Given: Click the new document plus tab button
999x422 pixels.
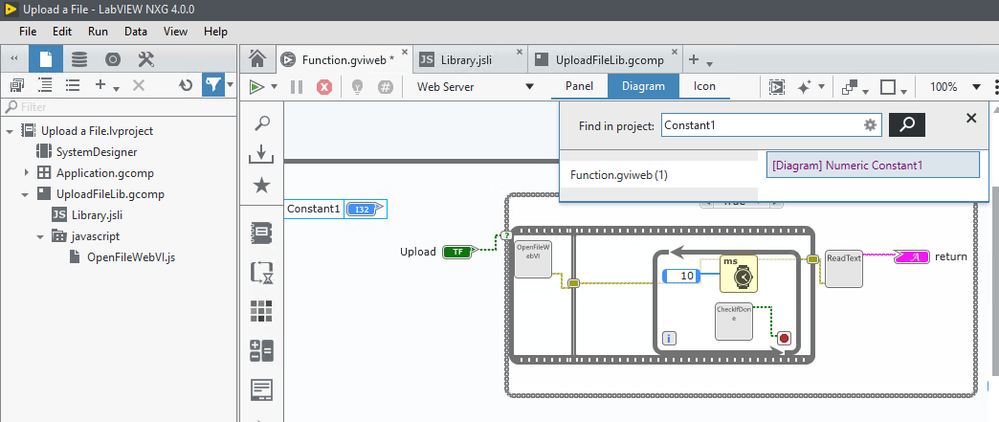Looking at the screenshot, I should 694,60.
